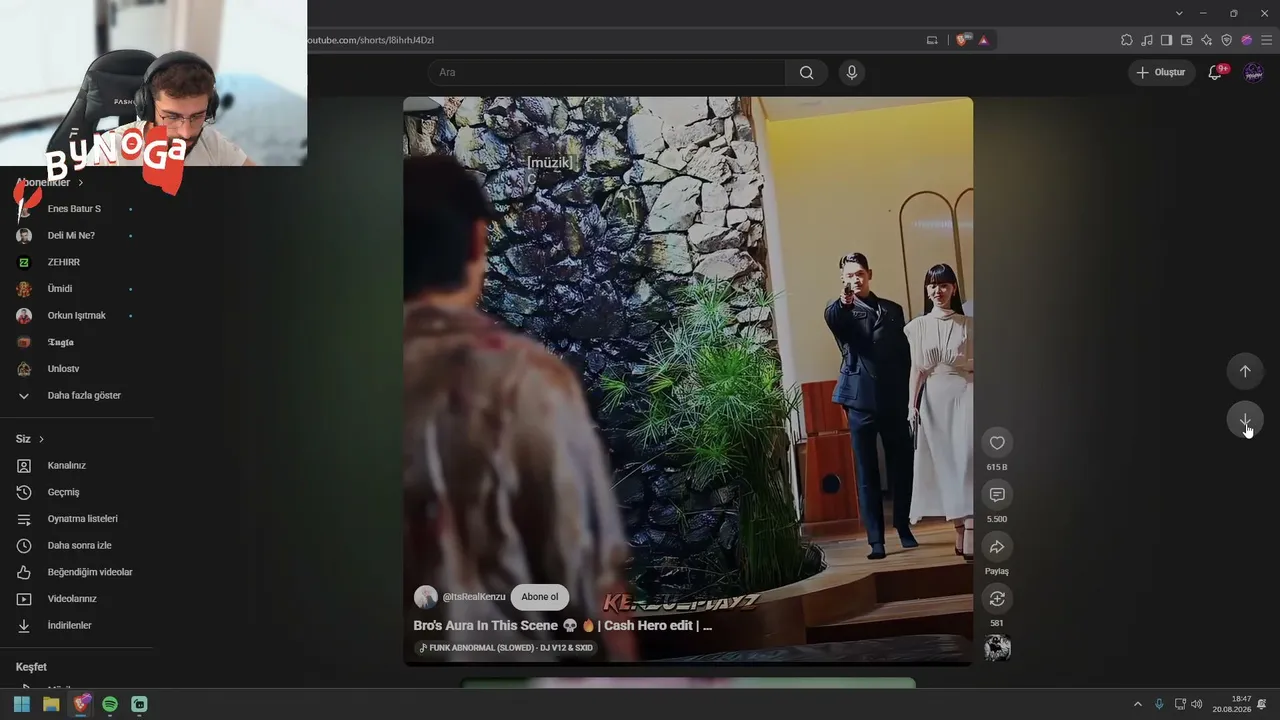Screen dimensions: 1280x720
Task: Click into the Ara search field
Action: click(607, 72)
